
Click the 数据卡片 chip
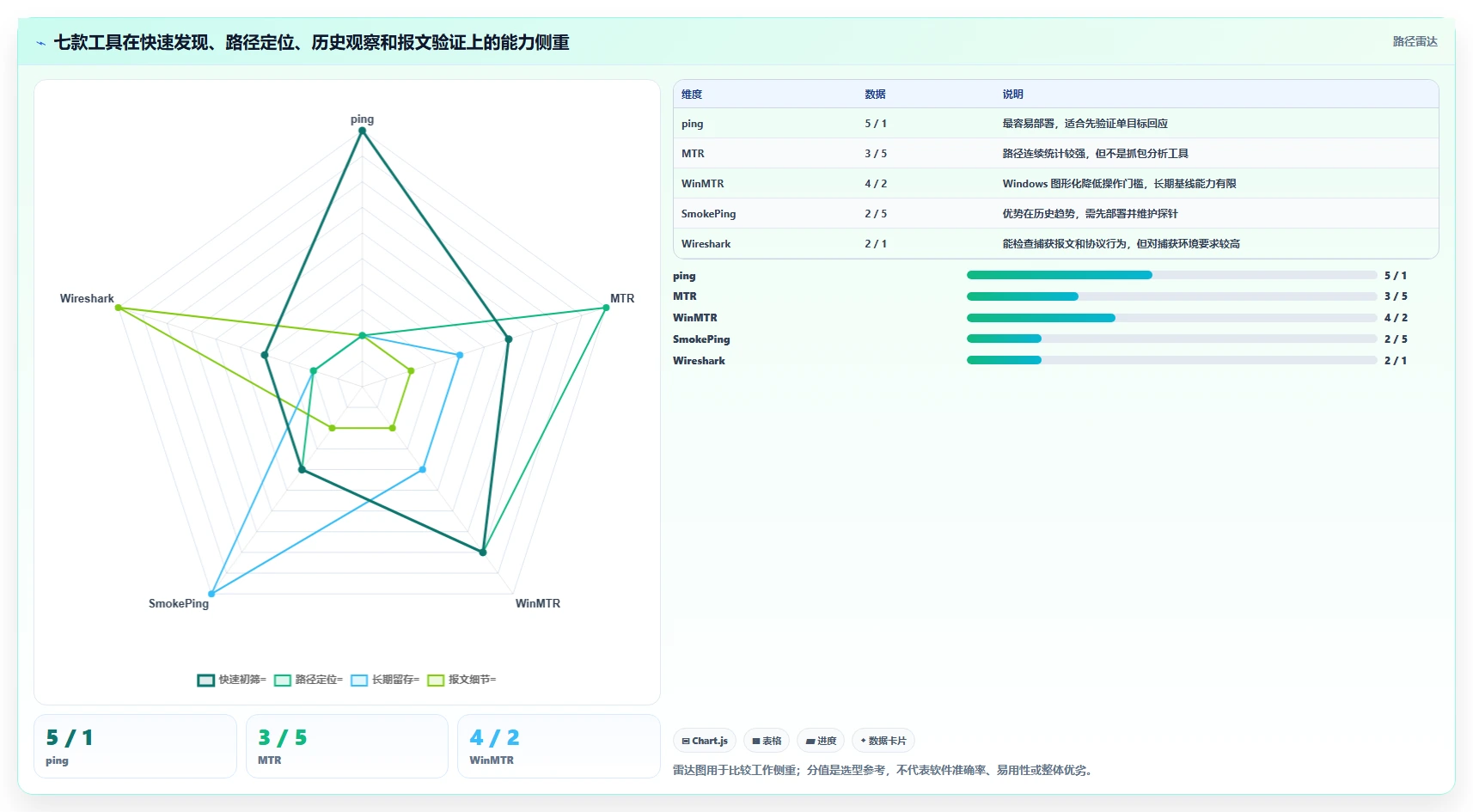pos(883,741)
